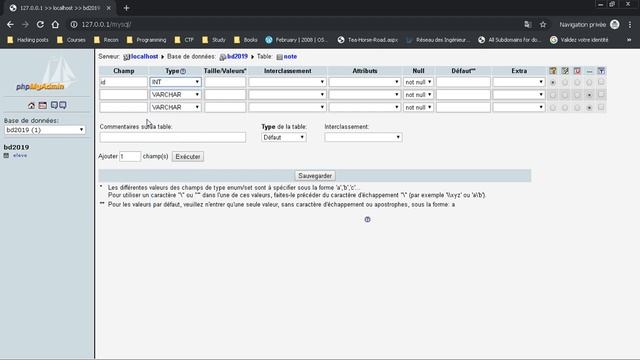This screenshot has height=360, width=640.
Task: Follow localhost breadcrumb link
Action: (x=144, y=57)
